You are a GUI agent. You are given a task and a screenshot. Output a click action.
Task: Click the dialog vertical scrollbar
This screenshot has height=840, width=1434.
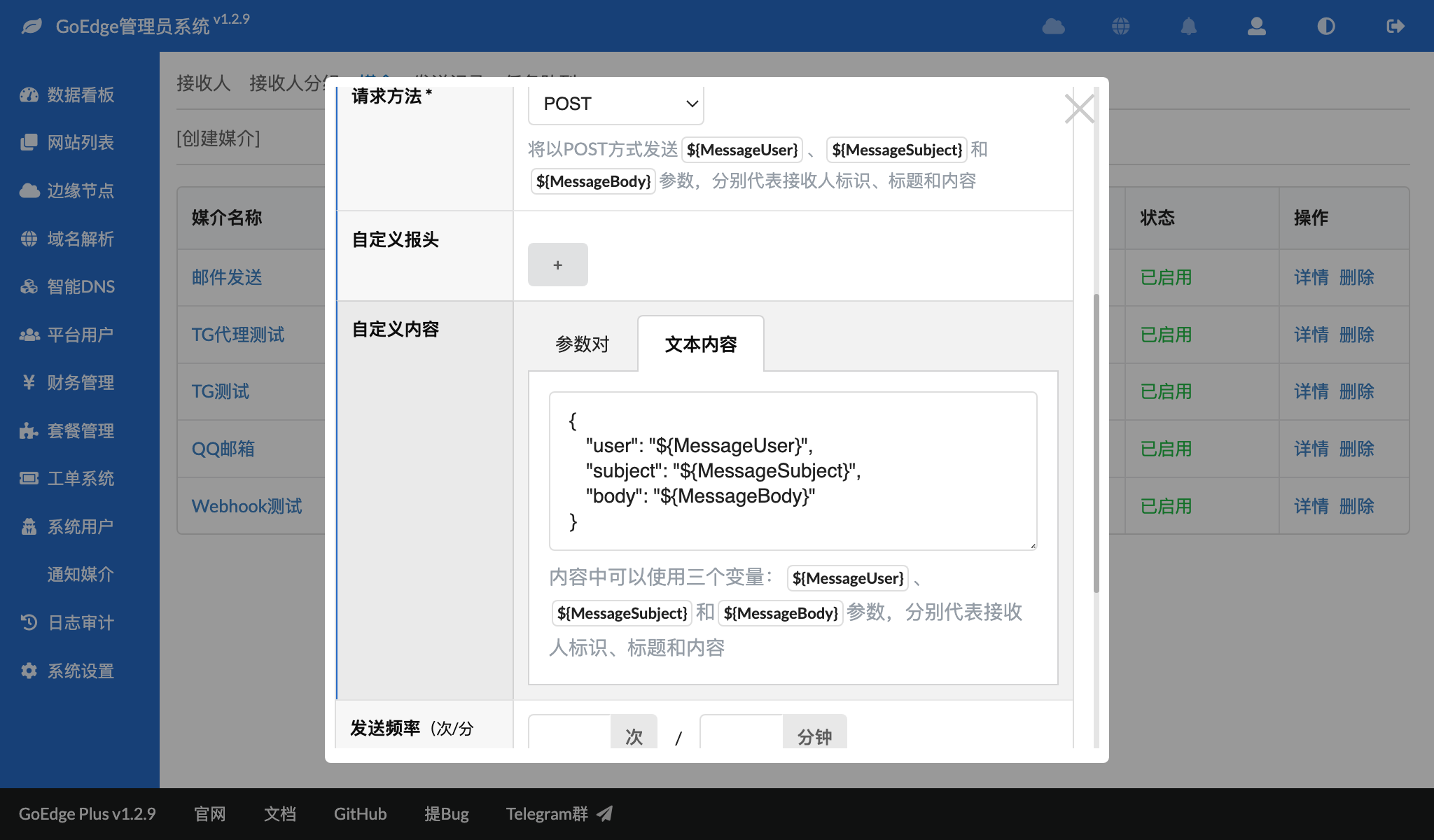[1096, 443]
